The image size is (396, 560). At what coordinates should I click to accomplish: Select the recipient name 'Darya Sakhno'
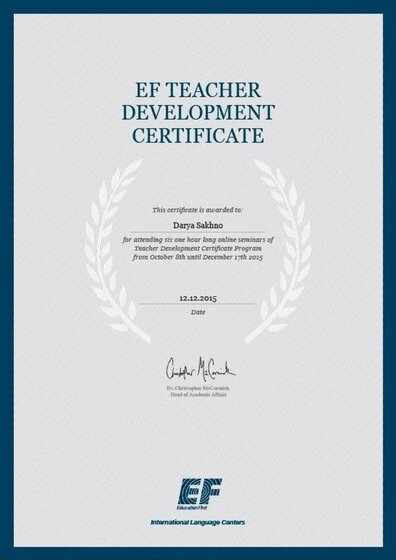pos(198,226)
